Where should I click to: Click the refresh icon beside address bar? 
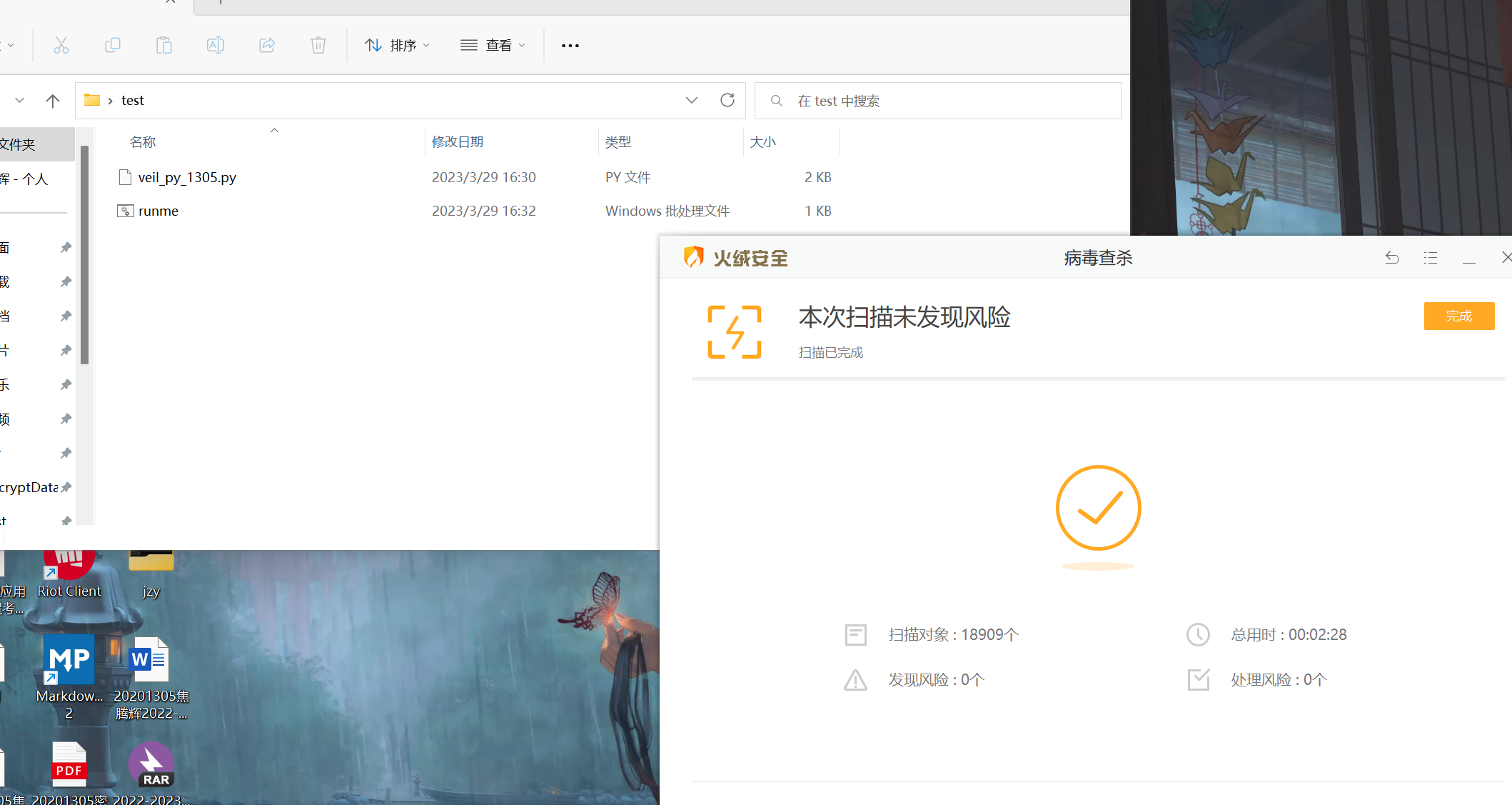[x=727, y=100]
